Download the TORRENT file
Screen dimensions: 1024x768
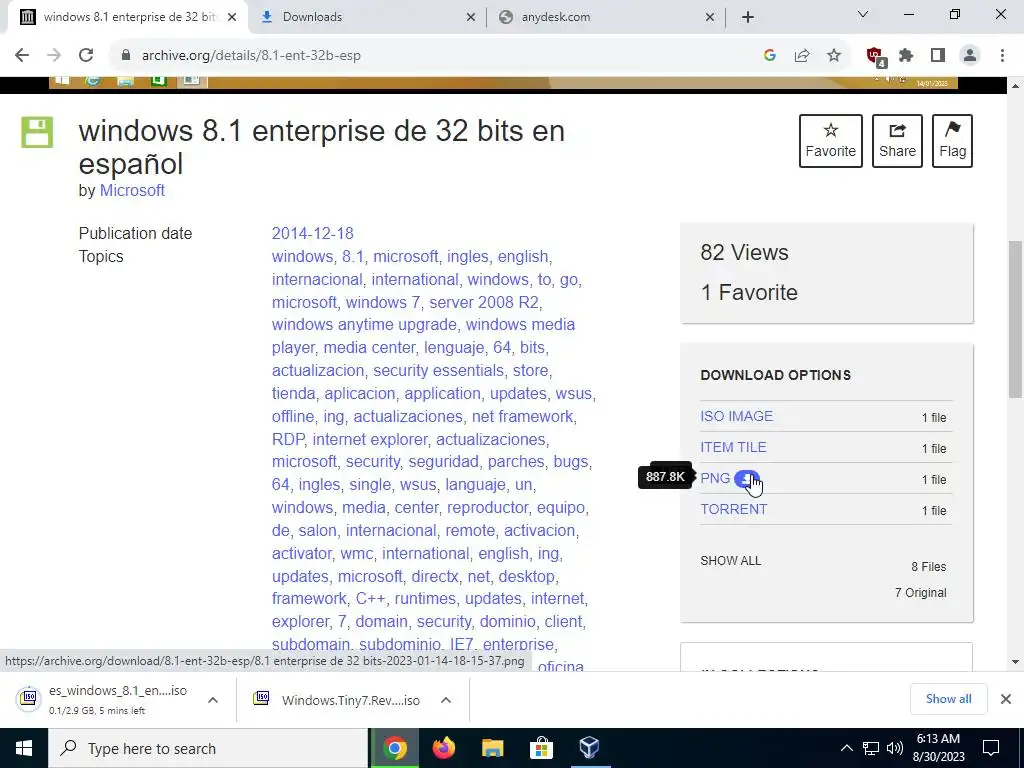(x=733, y=509)
